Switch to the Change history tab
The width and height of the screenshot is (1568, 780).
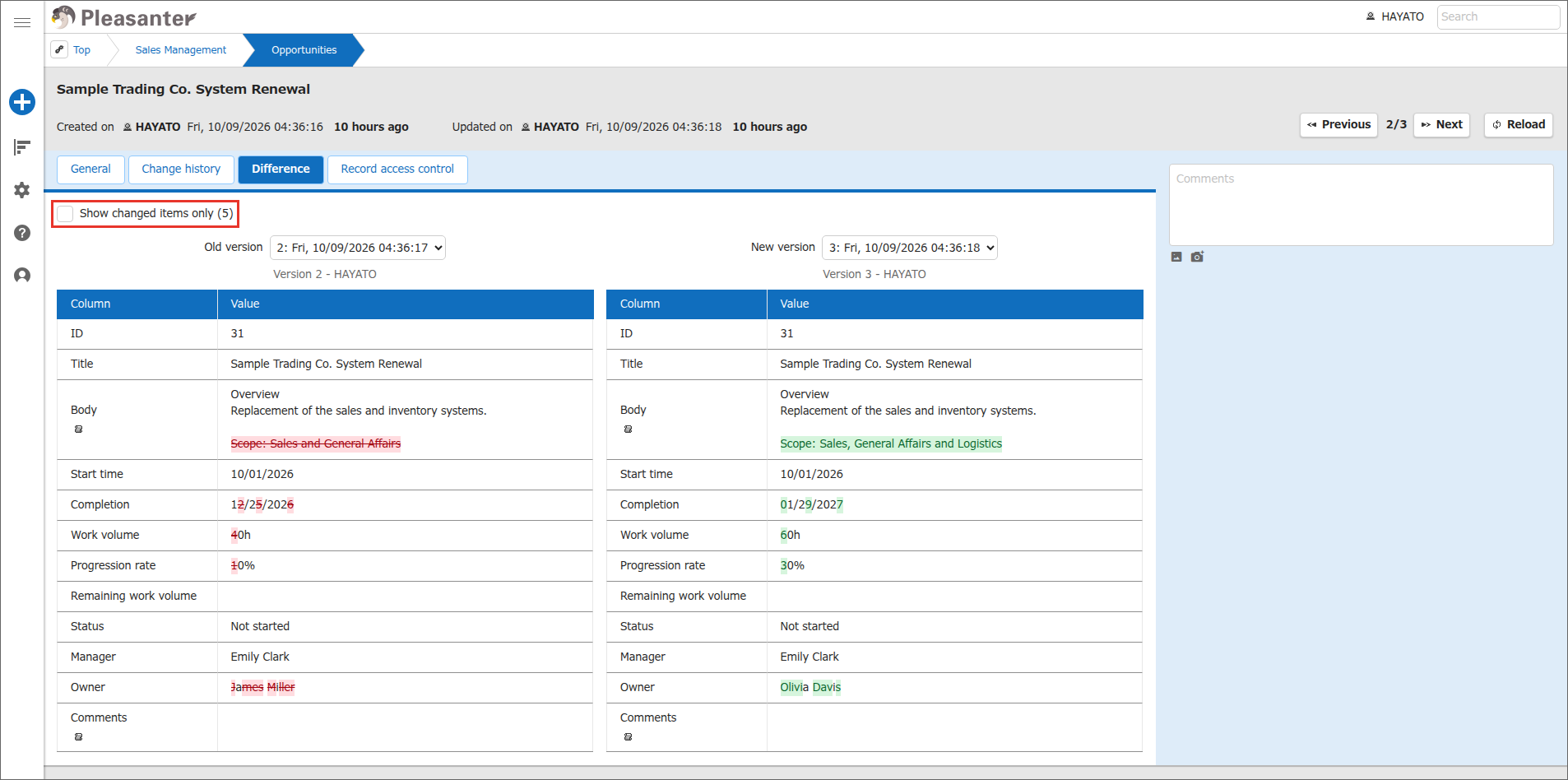point(181,169)
